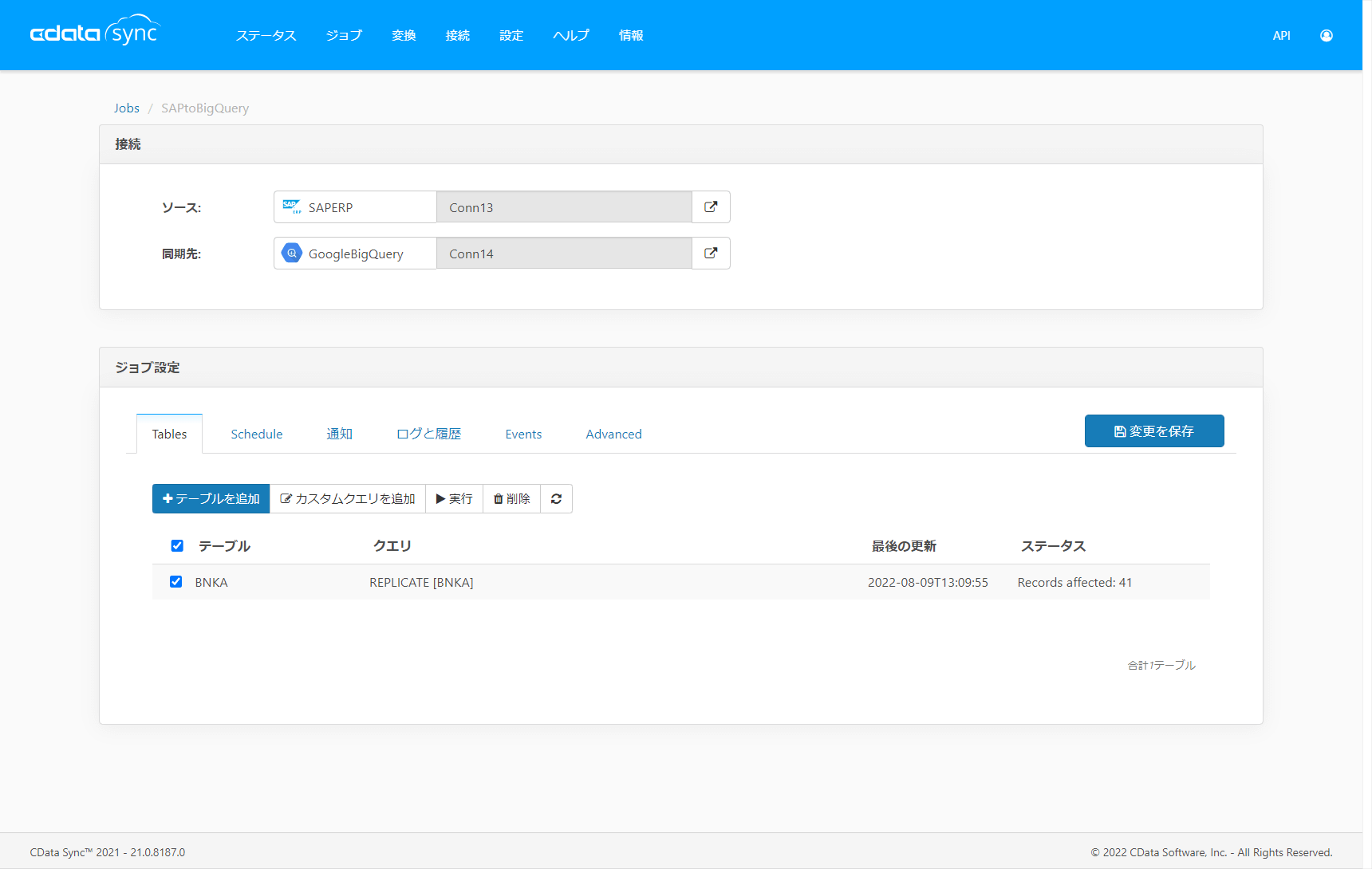This screenshot has width=1372, height=869.
Task: Click the last updated timestamp 2022-08-09T13:09:55
Action: pos(928,583)
